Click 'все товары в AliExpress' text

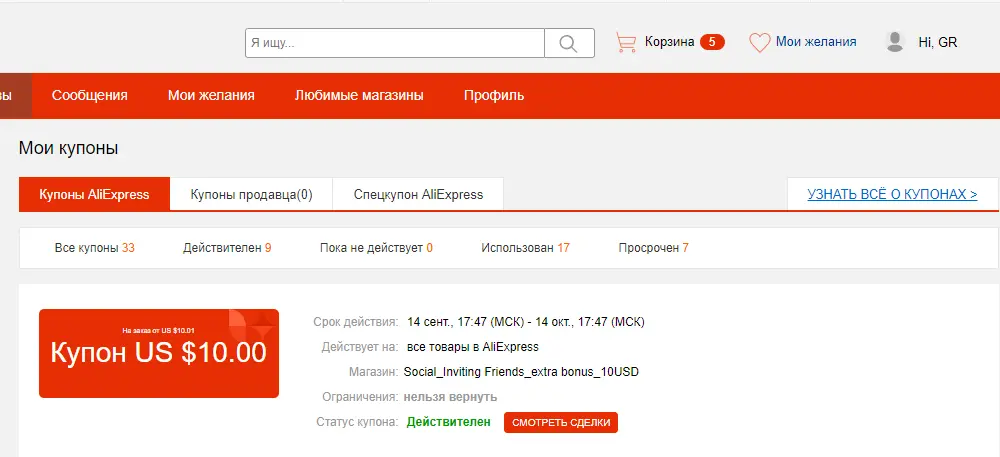click(473, 347)
